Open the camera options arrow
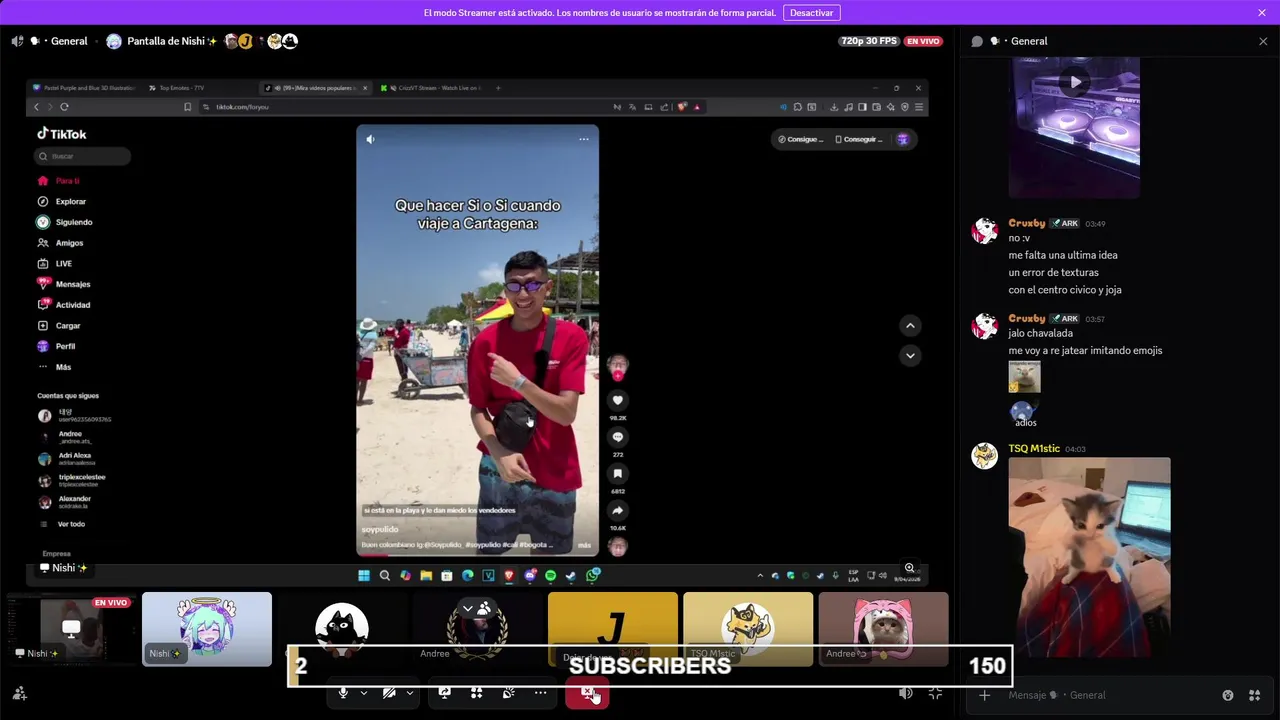This screenshot has height=720, width=1280. pos(409,693)
